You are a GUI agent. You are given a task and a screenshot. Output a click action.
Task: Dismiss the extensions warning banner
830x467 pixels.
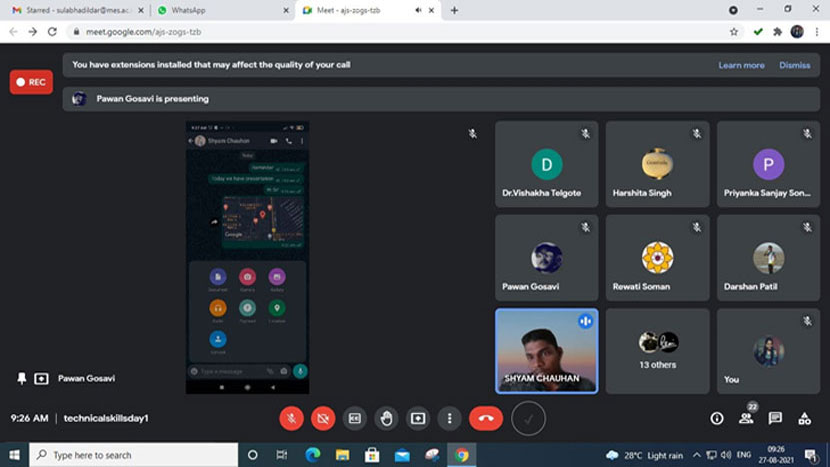[x=794, y=65]
